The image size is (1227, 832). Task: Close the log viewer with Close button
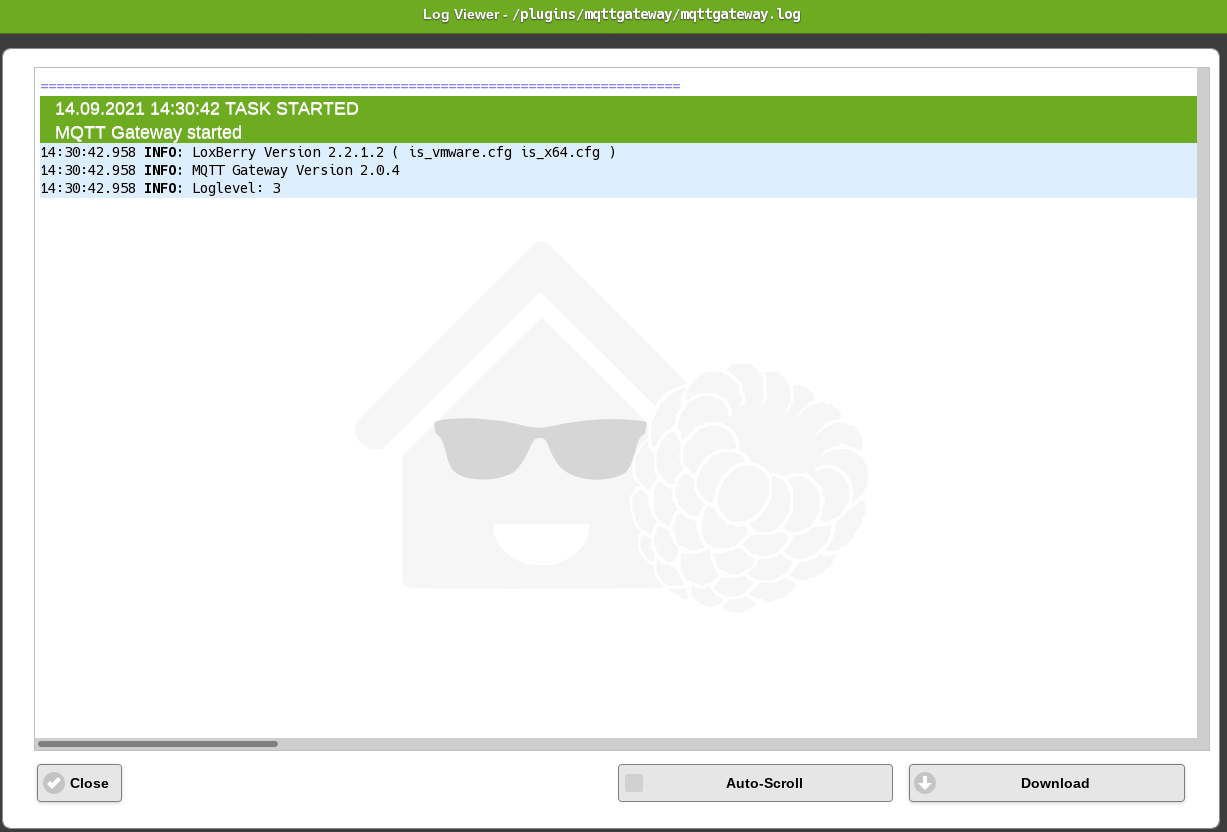[79, 783]
